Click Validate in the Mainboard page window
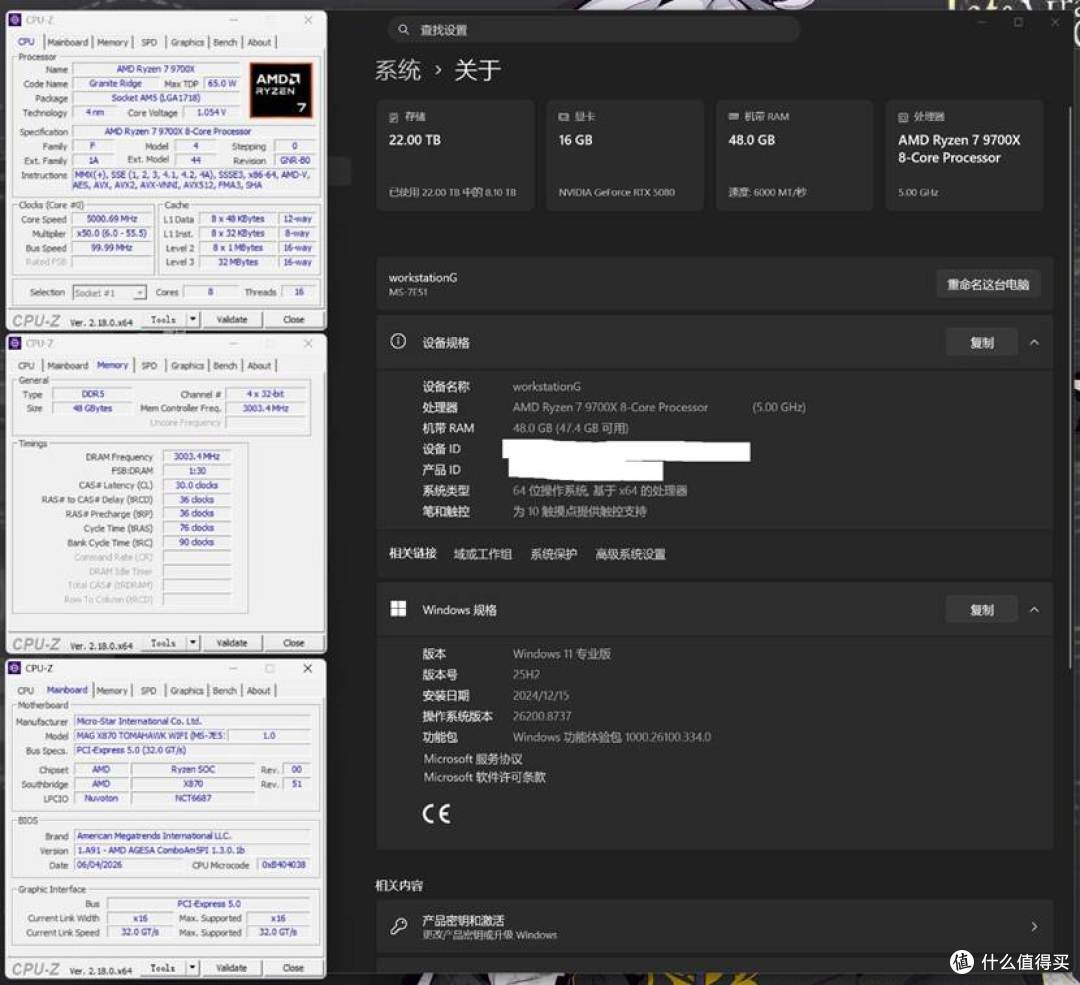Screen dimensions: 1080x985 (231, 968)
